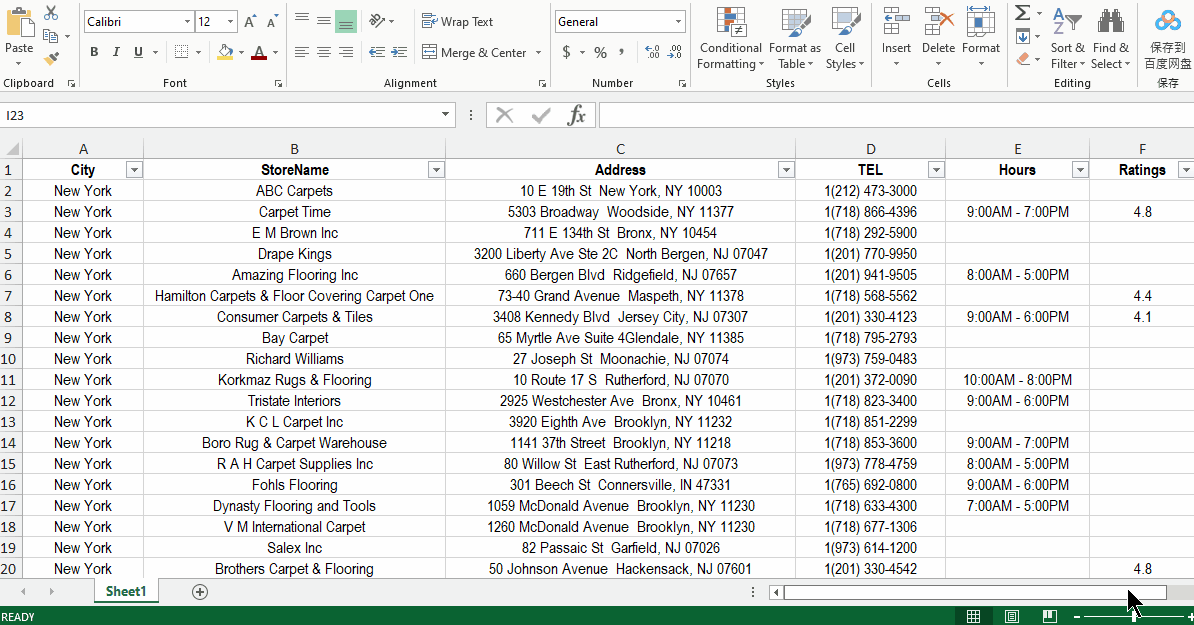Click the Fill down arrow icon
Viewport: 1194px width, 625px height.
click(1023, 36)
